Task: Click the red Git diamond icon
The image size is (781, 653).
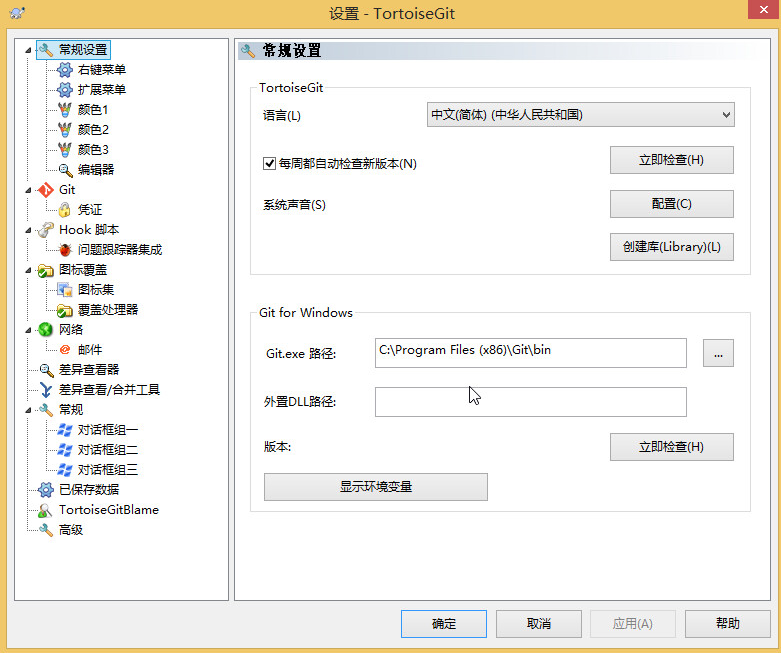Action: point(46,190)
